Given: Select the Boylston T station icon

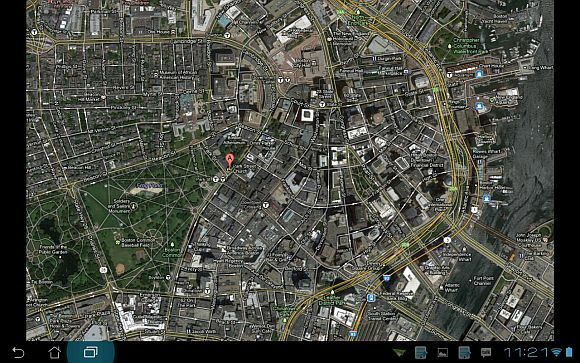Looking at the screenshot, I should [168, 277].
